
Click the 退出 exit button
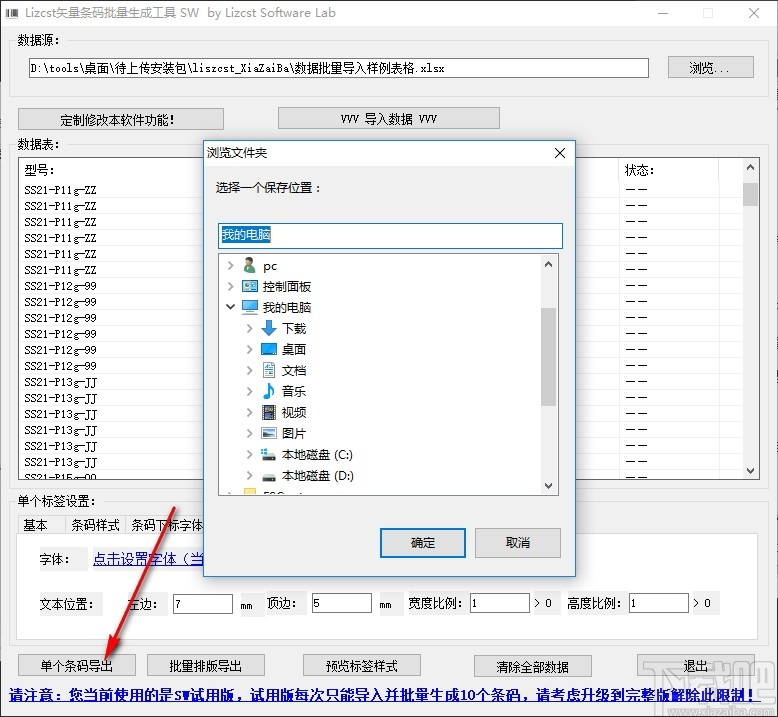point(696,665)
